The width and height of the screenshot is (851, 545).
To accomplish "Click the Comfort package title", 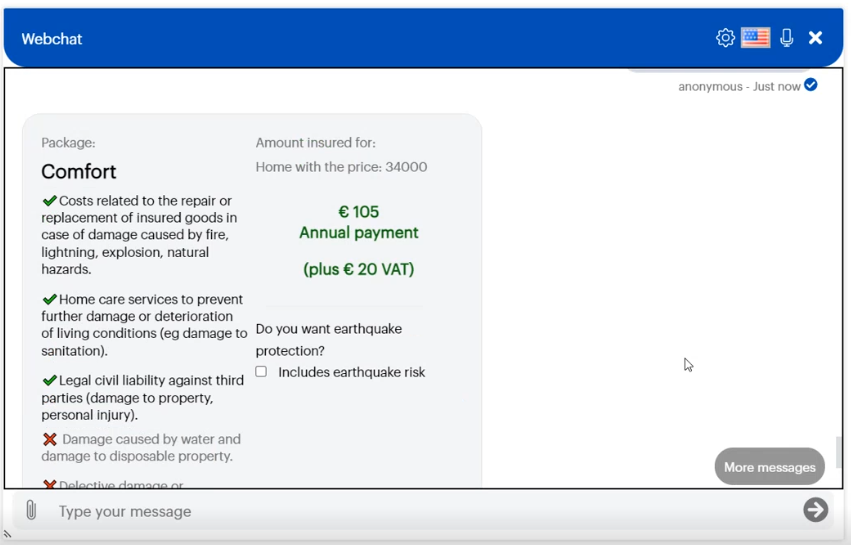I will click(x=79, y=172).
